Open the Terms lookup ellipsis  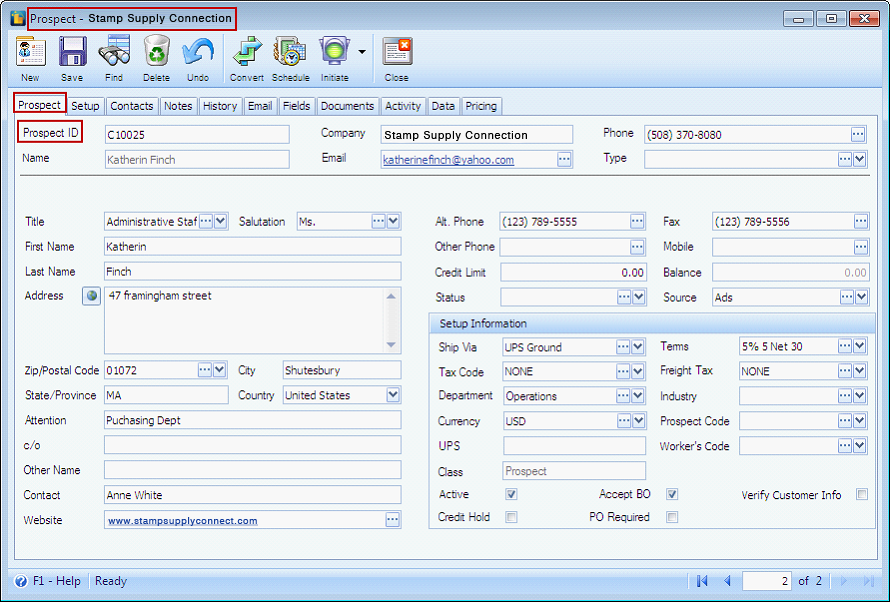coord(846,346)
